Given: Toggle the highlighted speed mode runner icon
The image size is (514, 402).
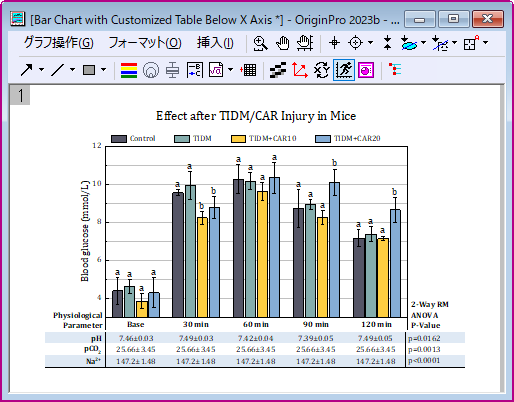Looking at the screenshot, I should tap(344, 70).
